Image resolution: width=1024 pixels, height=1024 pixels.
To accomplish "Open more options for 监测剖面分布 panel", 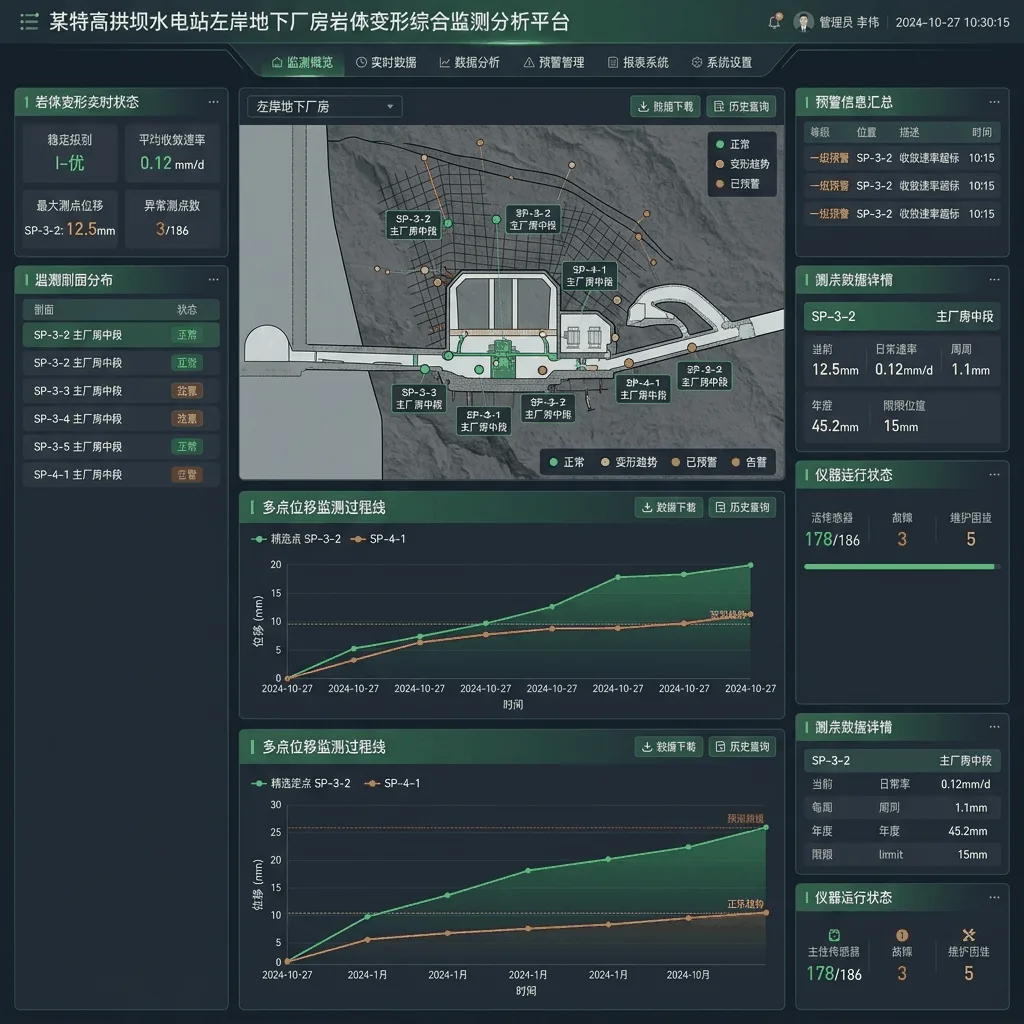I will (x=214, y=280).
